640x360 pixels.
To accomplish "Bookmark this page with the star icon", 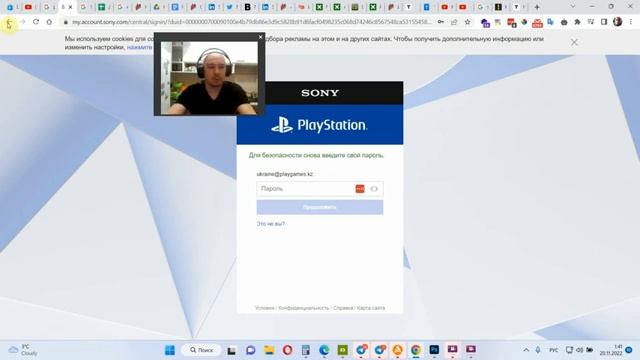I will tap(467, 22).
